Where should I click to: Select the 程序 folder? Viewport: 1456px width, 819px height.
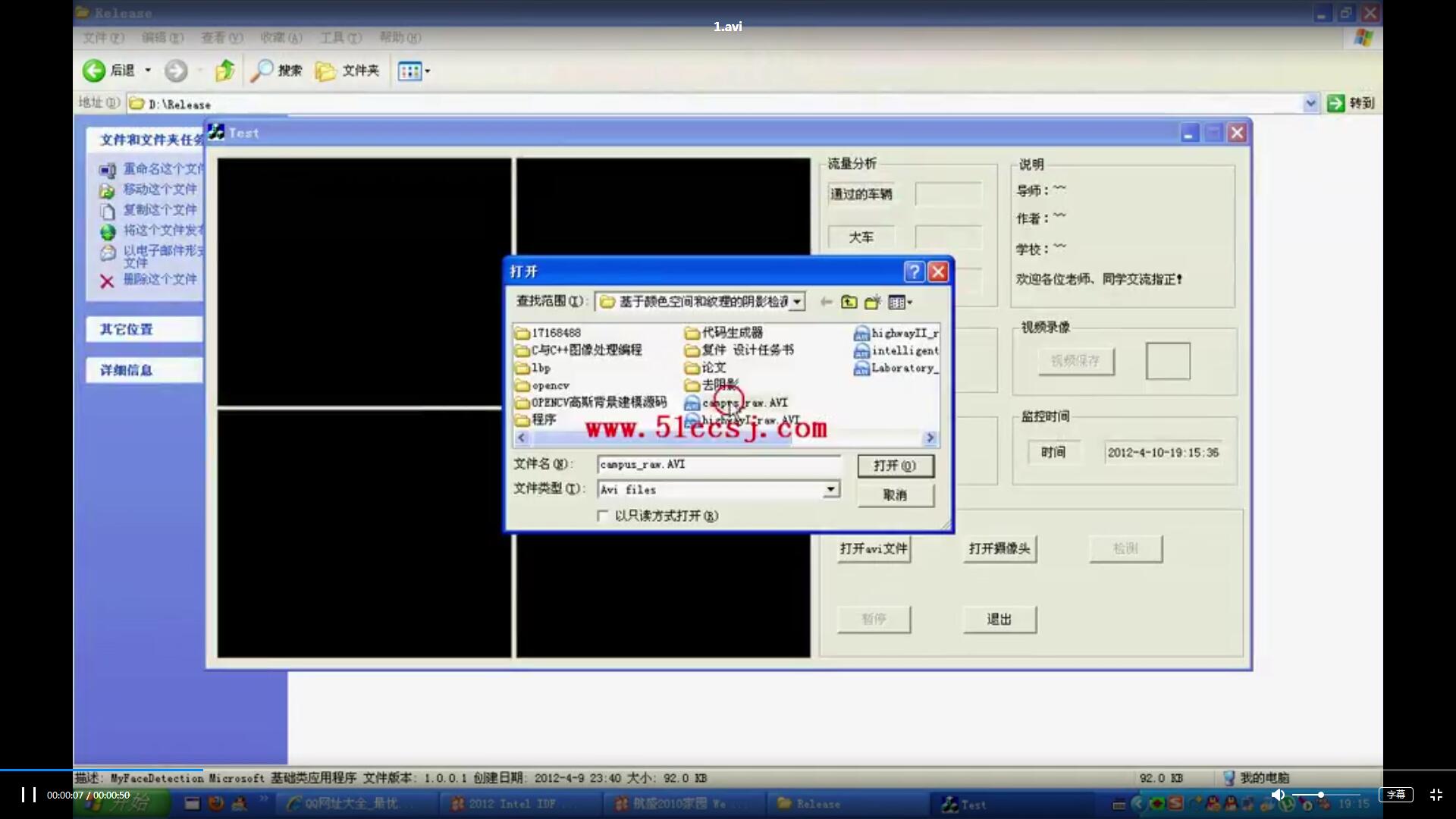pos(536,419)
